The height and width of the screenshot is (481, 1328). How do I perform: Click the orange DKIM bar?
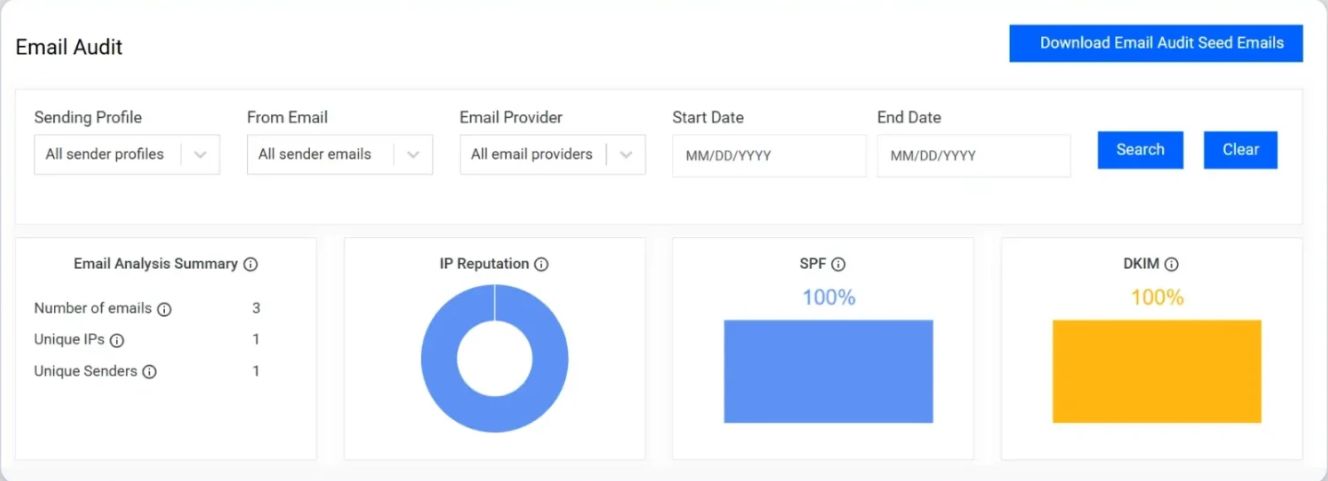[x=1156, y=371]
